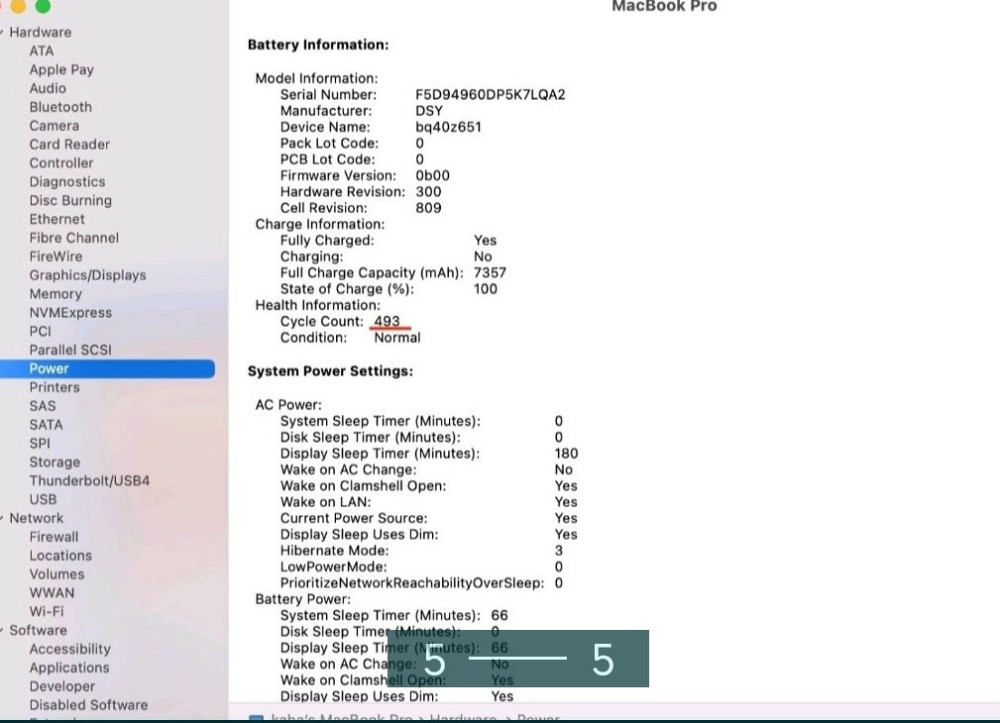Select Developer under Software

[62, 686]
